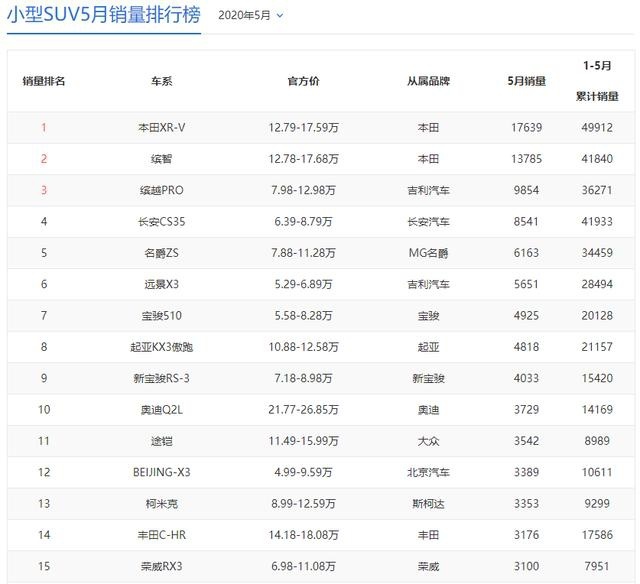Select May sales value 4925
This screenshot has height=584, width=640.
click(527, 315)
